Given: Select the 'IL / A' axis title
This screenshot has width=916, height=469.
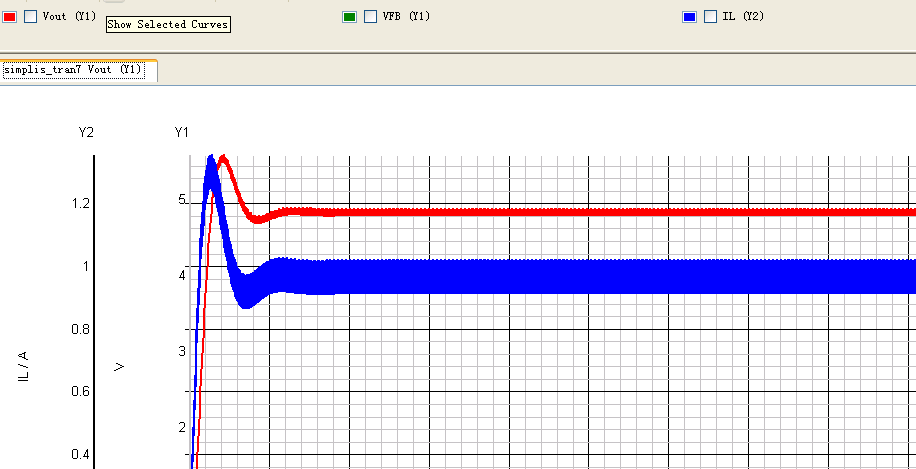Looking at the screenshot, I should click(x=24, y=367).
